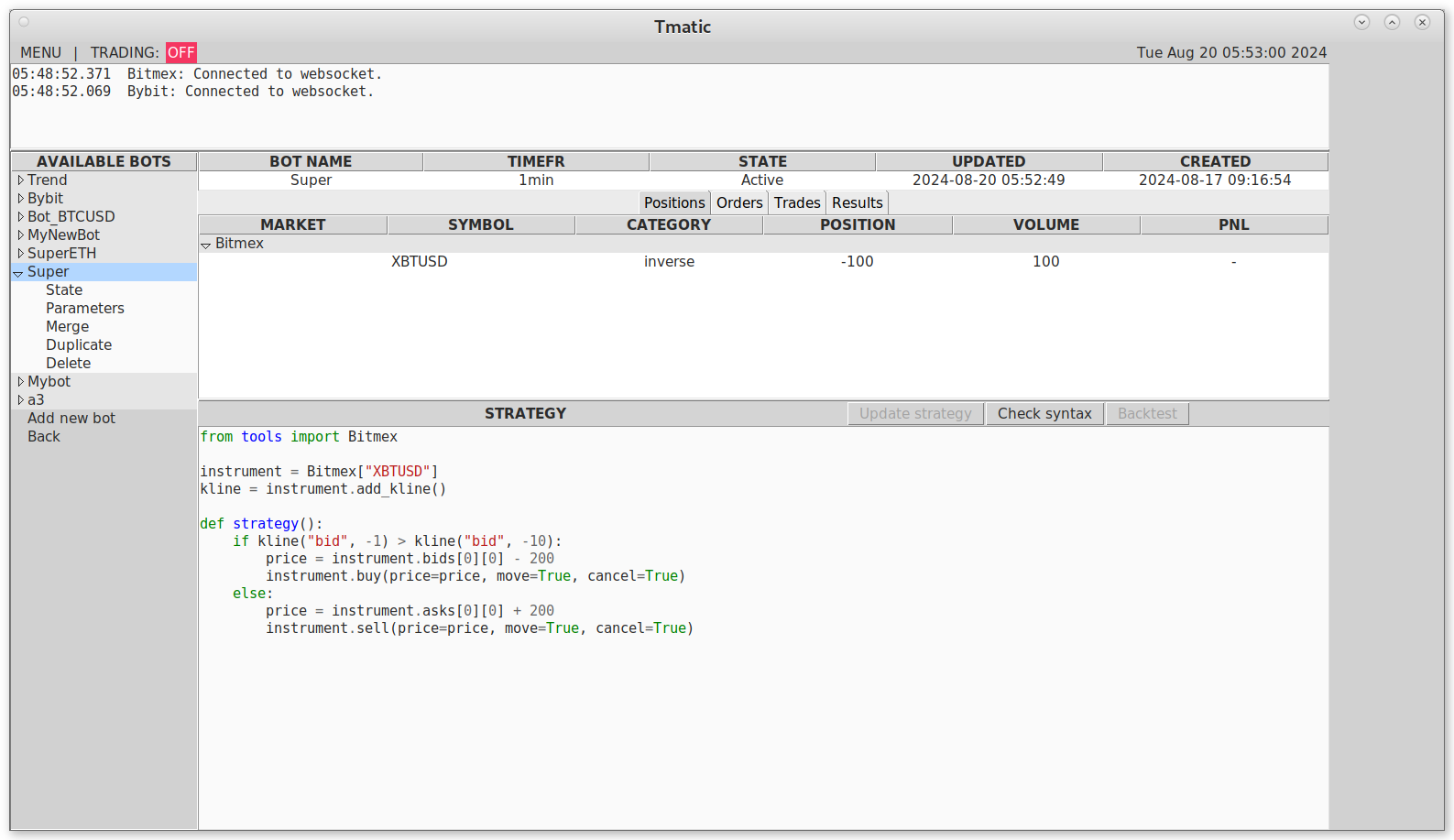Screen dimensions: 1454x840
Task: Click the UPDATED column header
Action: (989, 161)
